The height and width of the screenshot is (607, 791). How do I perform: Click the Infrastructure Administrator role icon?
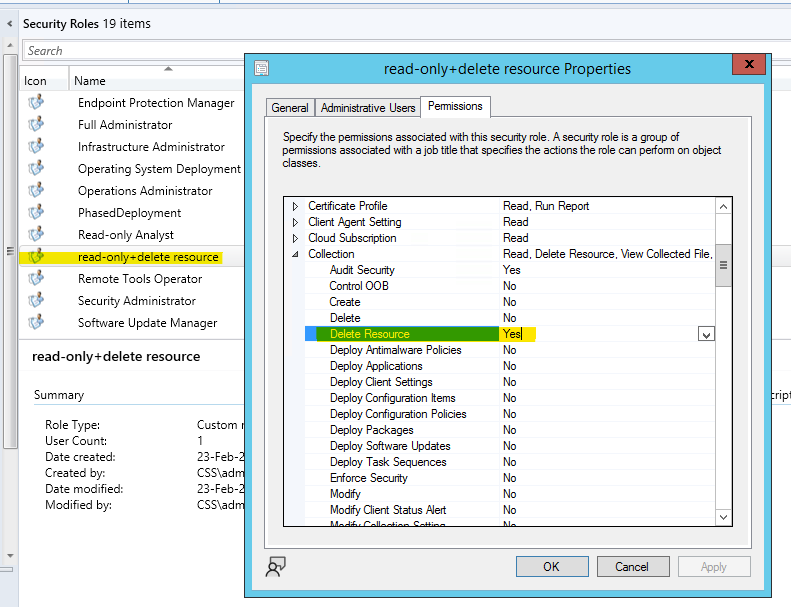[36, 146]
